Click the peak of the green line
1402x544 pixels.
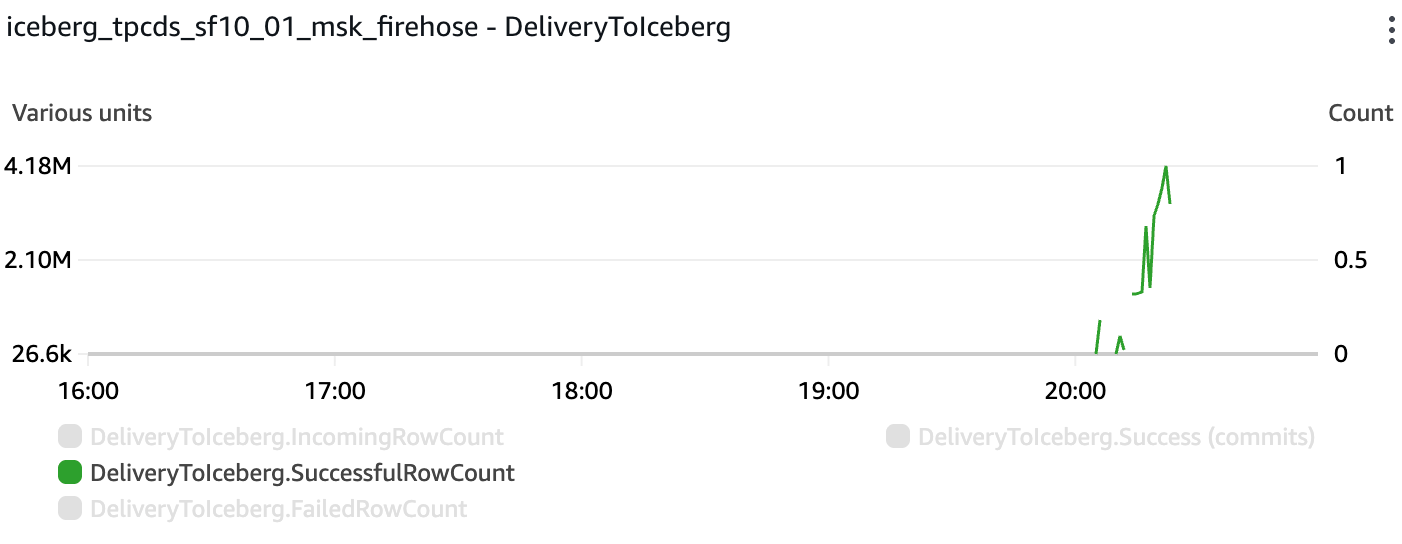point(1166,167)
